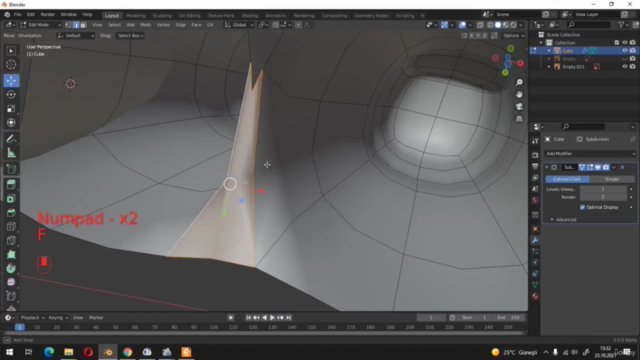Open the Object properties tab
The width and height of the screenshot is (640, 360).
(535, 229)
